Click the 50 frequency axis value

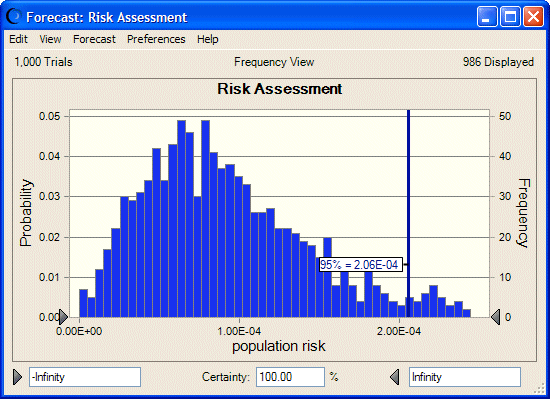tap(505, 116)
